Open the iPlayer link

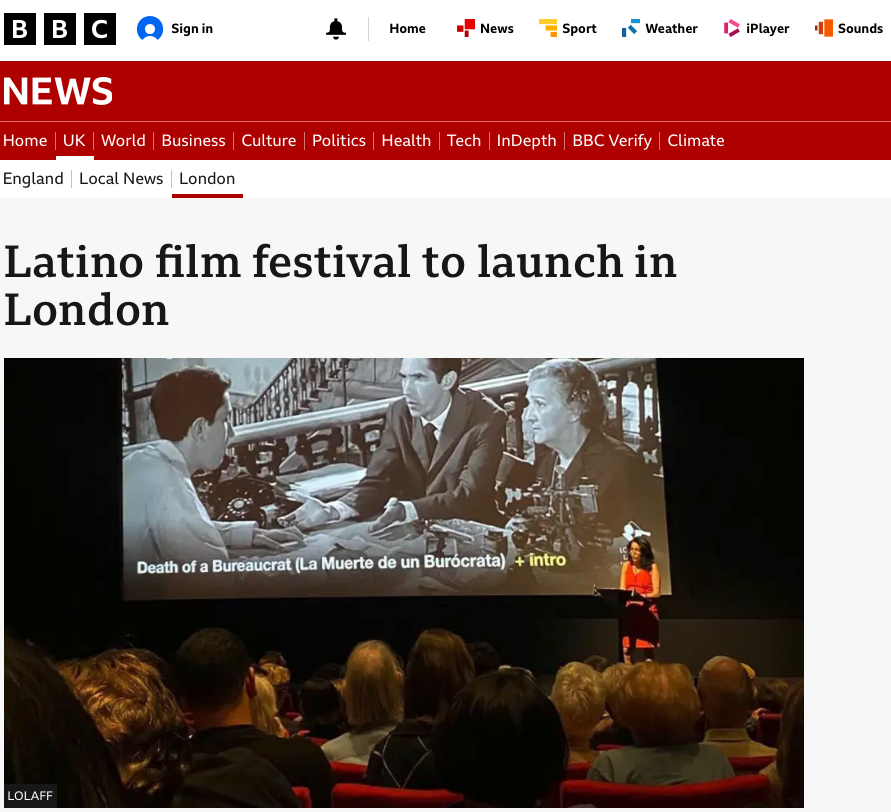[x=767, y=28]
